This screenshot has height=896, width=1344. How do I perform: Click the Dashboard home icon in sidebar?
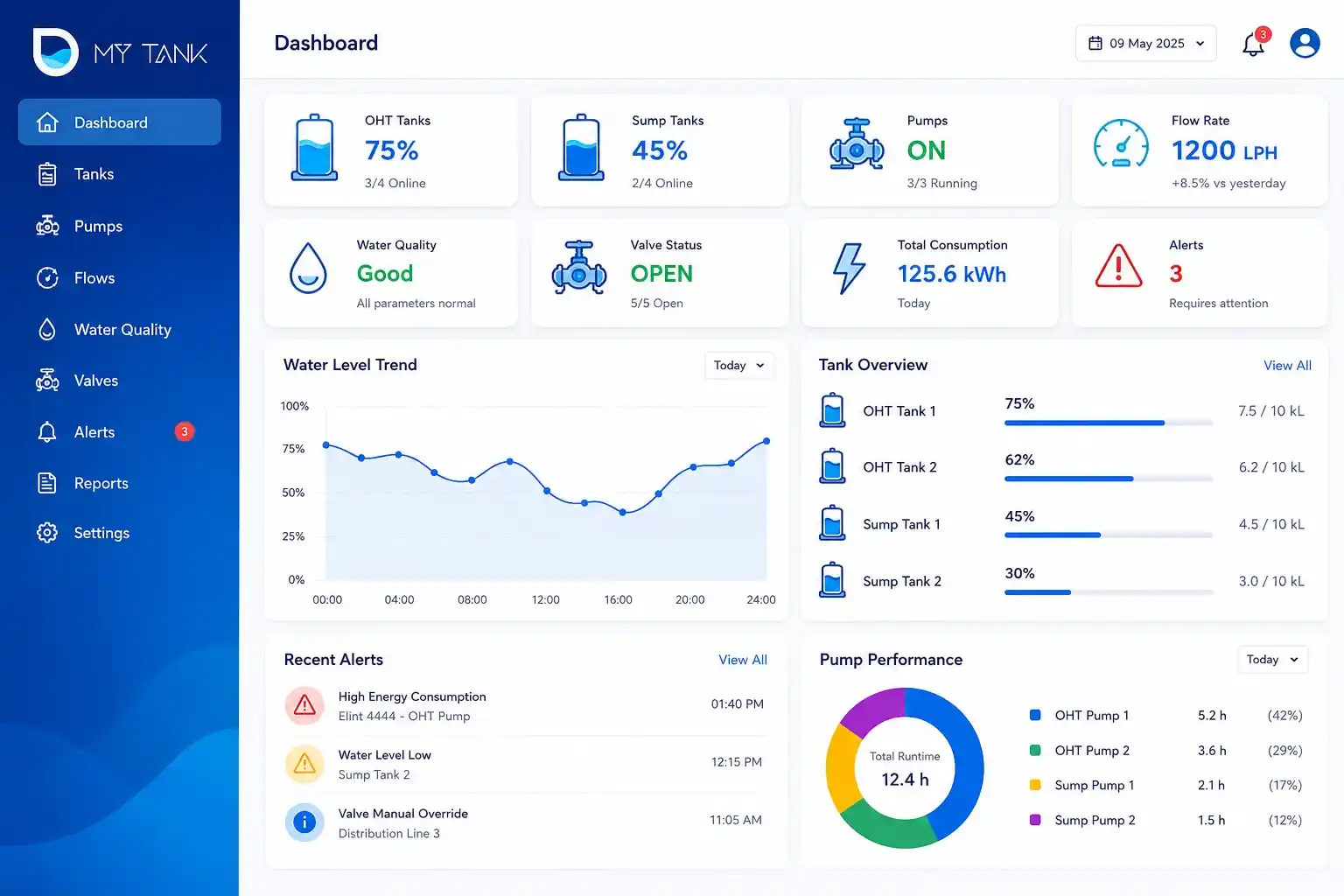[47, 122]
